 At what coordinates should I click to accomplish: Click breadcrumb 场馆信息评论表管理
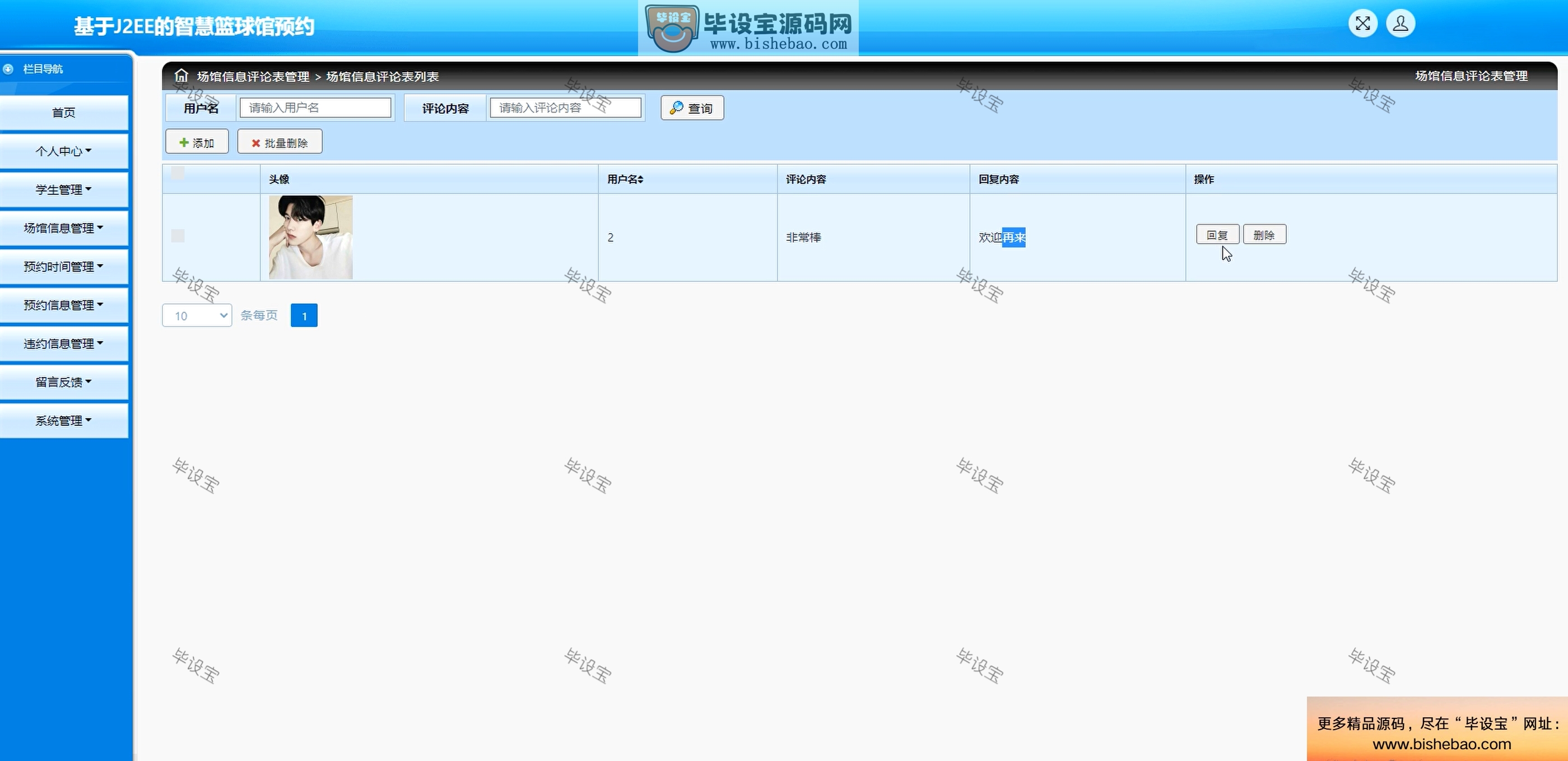pyautogui.click(x=253, y=76)
